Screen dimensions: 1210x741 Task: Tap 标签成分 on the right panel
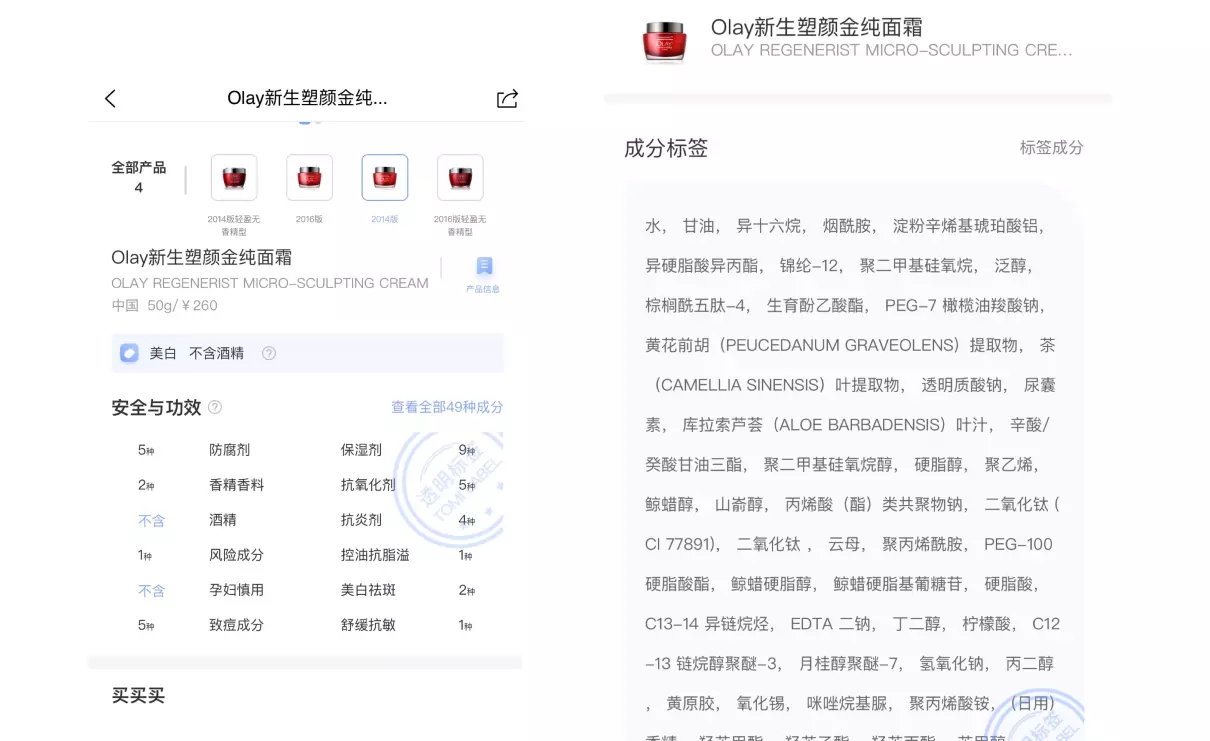pos(1051,147)
